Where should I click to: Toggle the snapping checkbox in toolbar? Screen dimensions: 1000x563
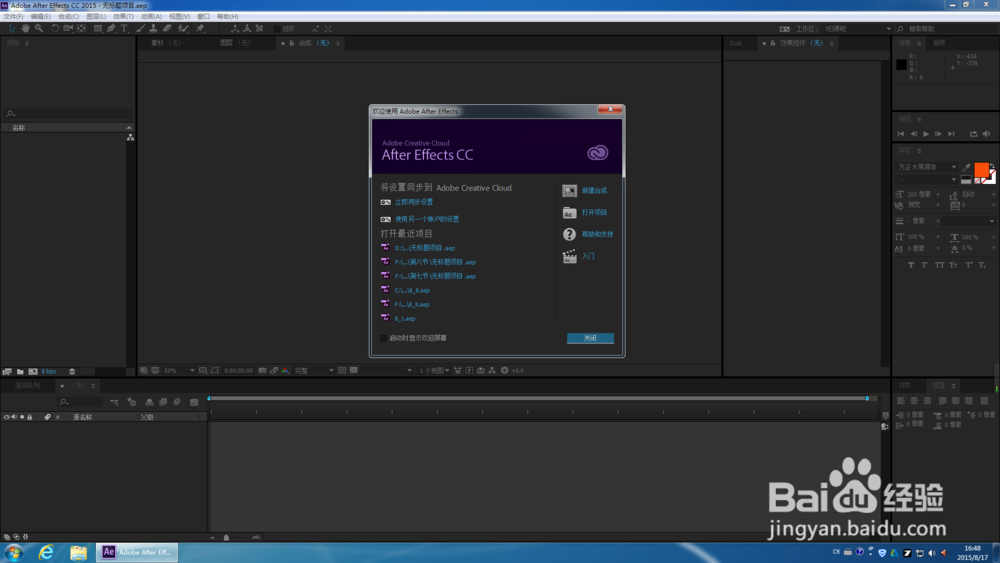[x=277, y=29]
